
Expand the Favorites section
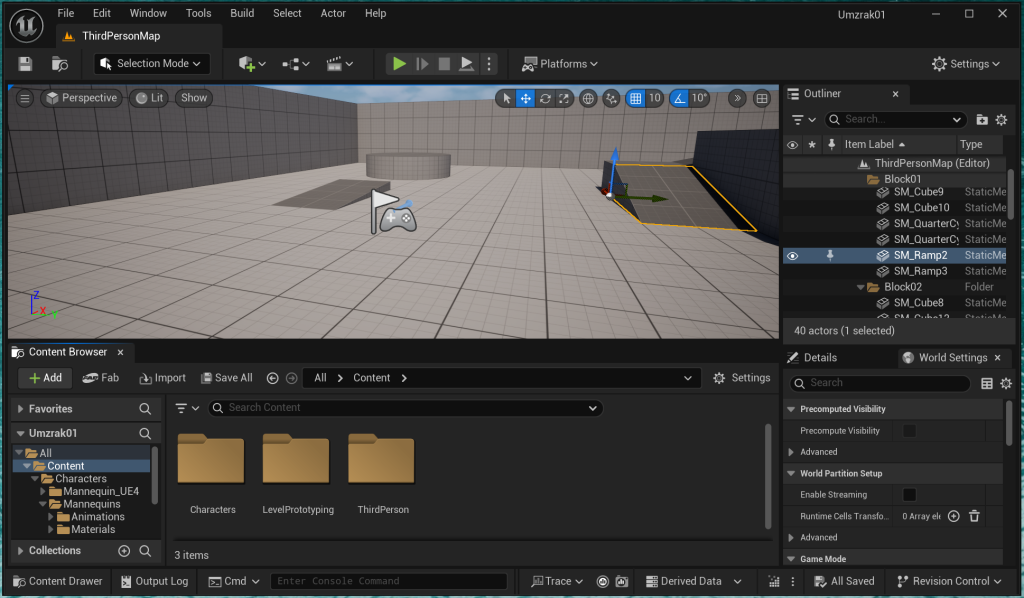[x=20, y=409]
